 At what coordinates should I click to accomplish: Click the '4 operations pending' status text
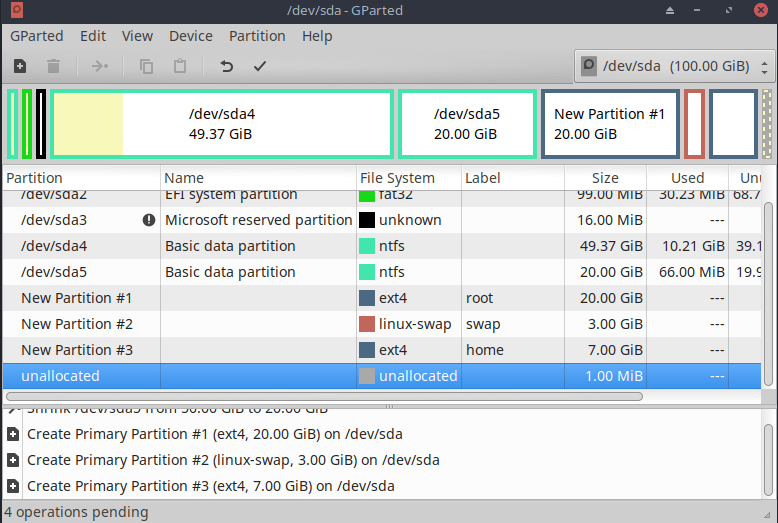click(76, 512)
